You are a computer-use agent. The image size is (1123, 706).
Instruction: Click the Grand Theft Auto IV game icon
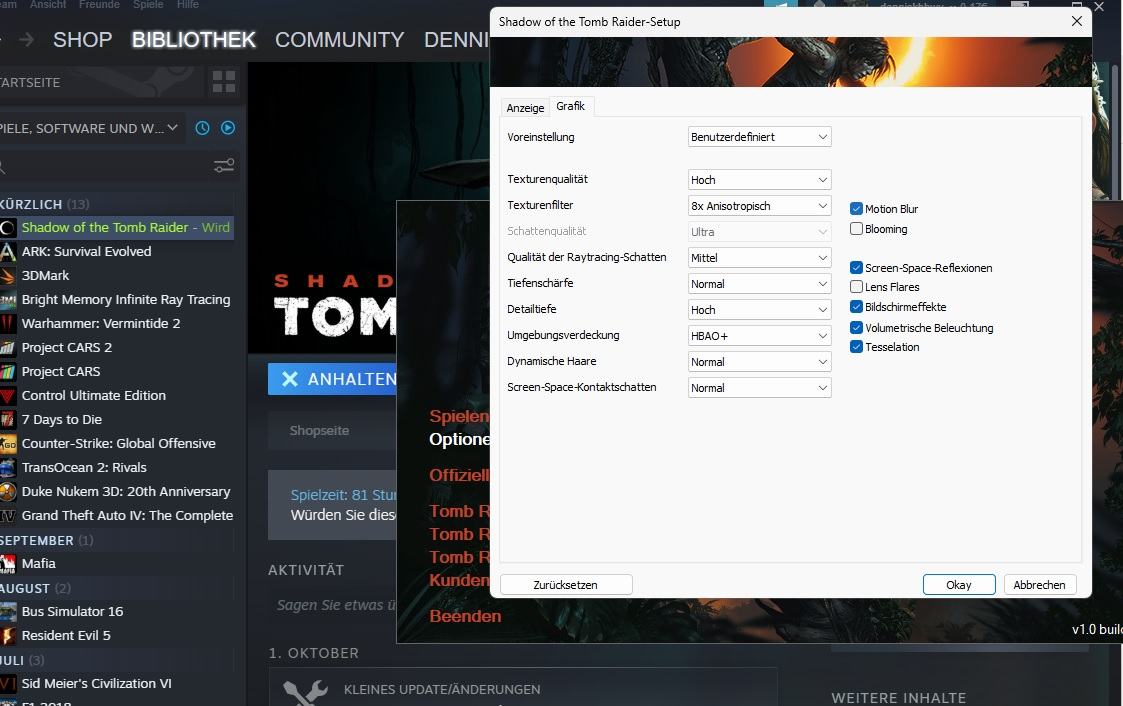(x=8, y=516)
